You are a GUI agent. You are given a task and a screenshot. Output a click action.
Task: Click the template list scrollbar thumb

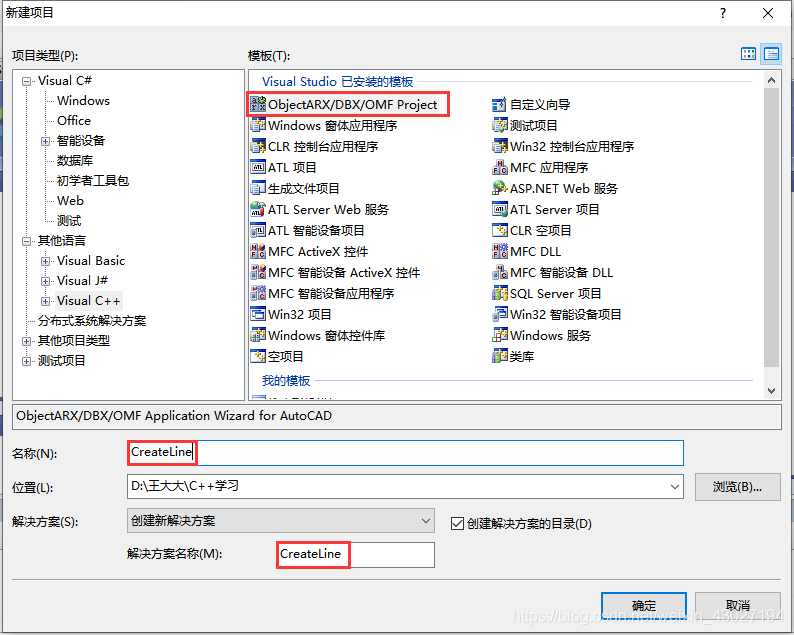tap(771, 227)
